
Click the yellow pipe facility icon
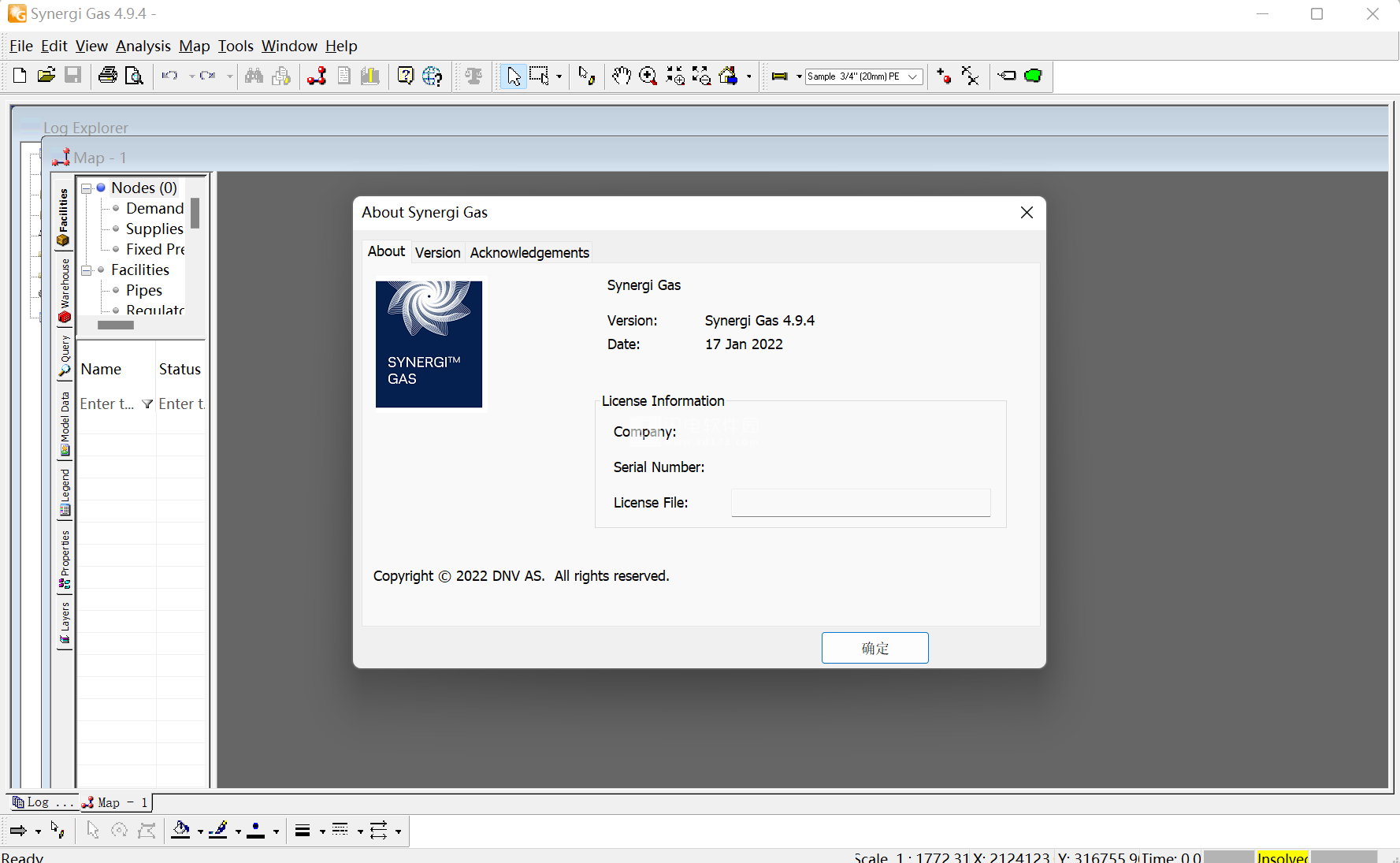coord(779,76)
